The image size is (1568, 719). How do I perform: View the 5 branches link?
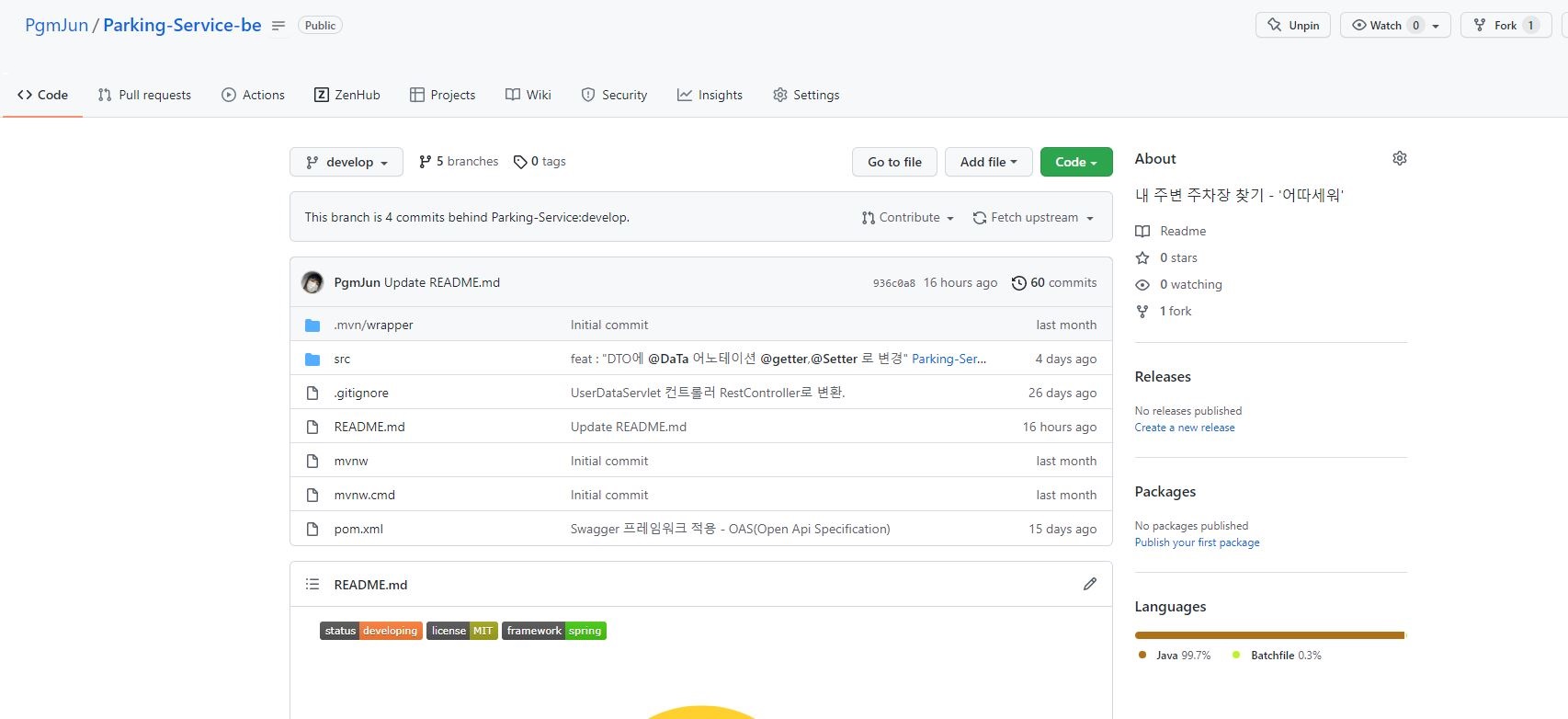[459, 162]
